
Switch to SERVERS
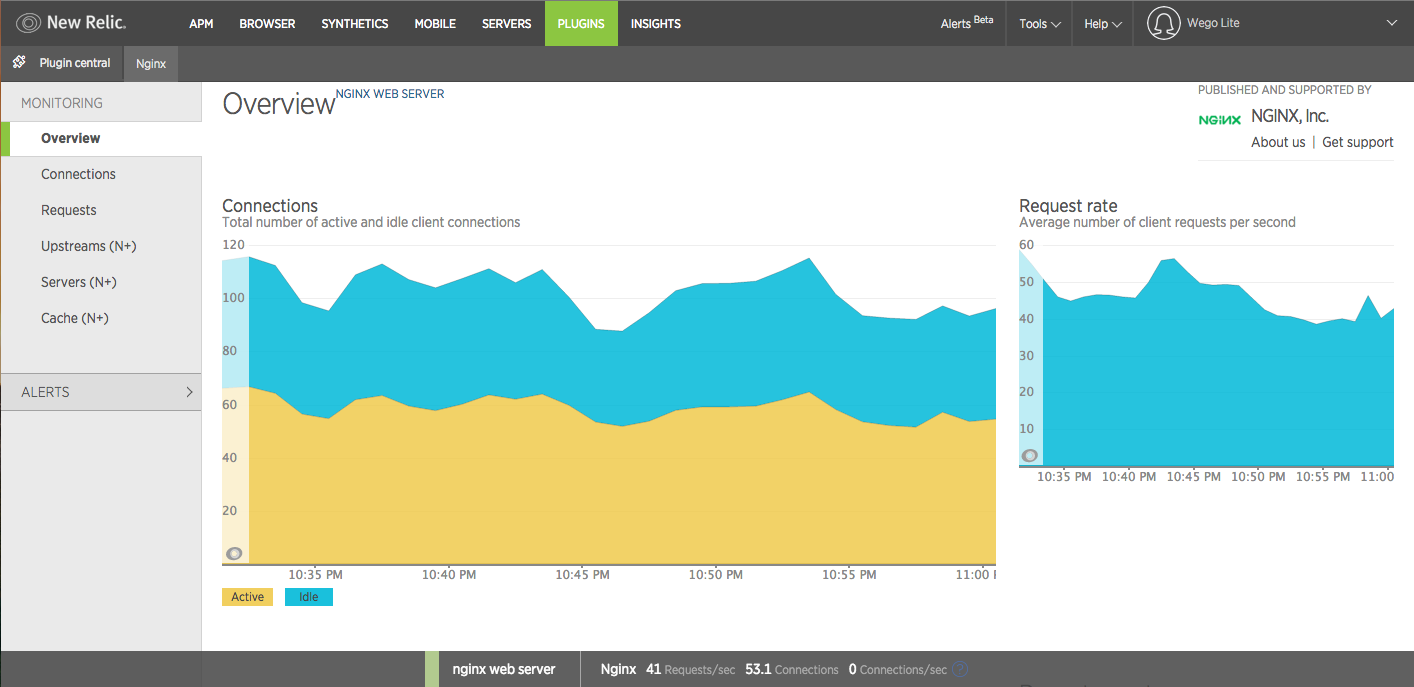(507, 23)
